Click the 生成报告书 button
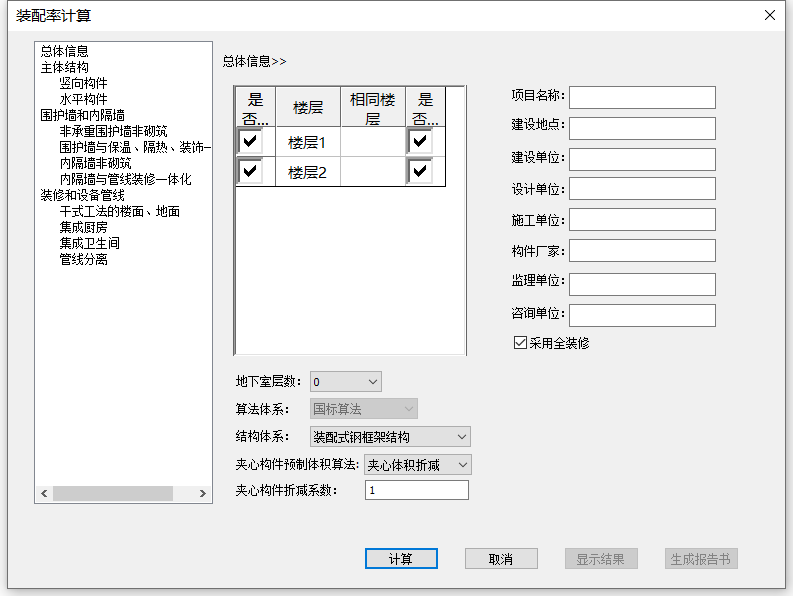Image resolution: width=793 pixels, height=596 pixels. pyautogui.click(x=701, y=559)
